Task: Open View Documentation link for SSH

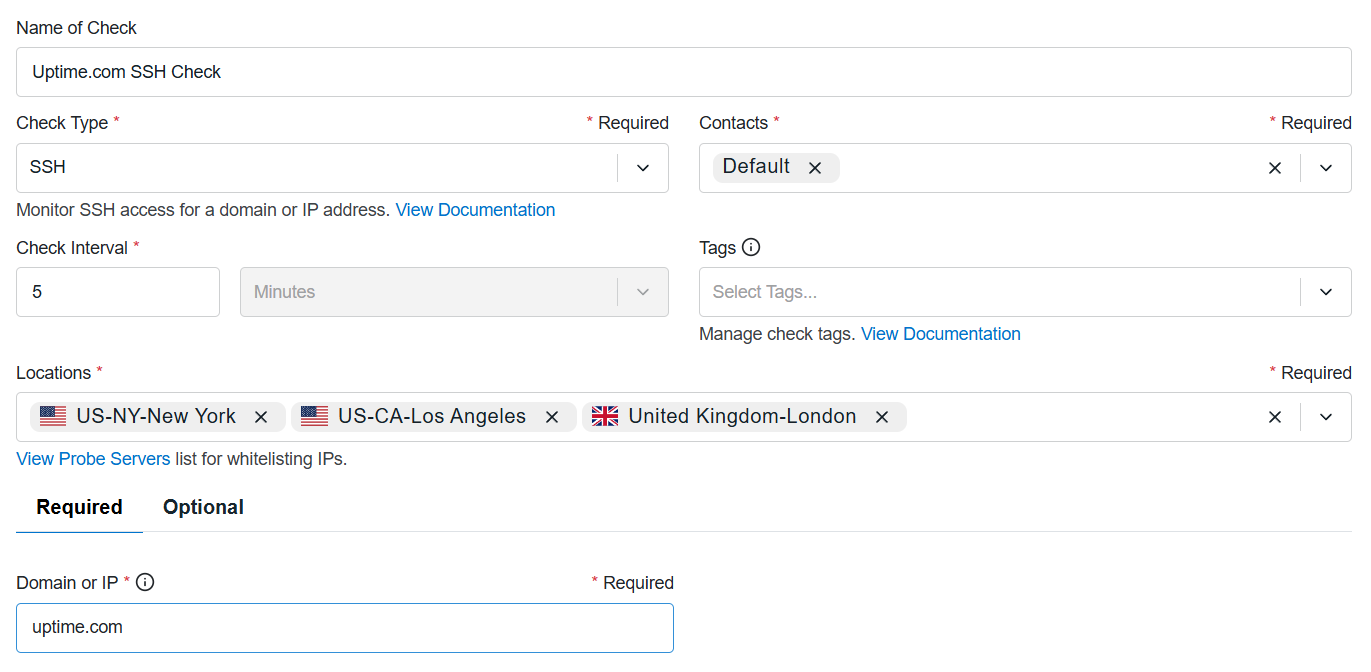Action: pyautogui.click(x=475, y=210)
